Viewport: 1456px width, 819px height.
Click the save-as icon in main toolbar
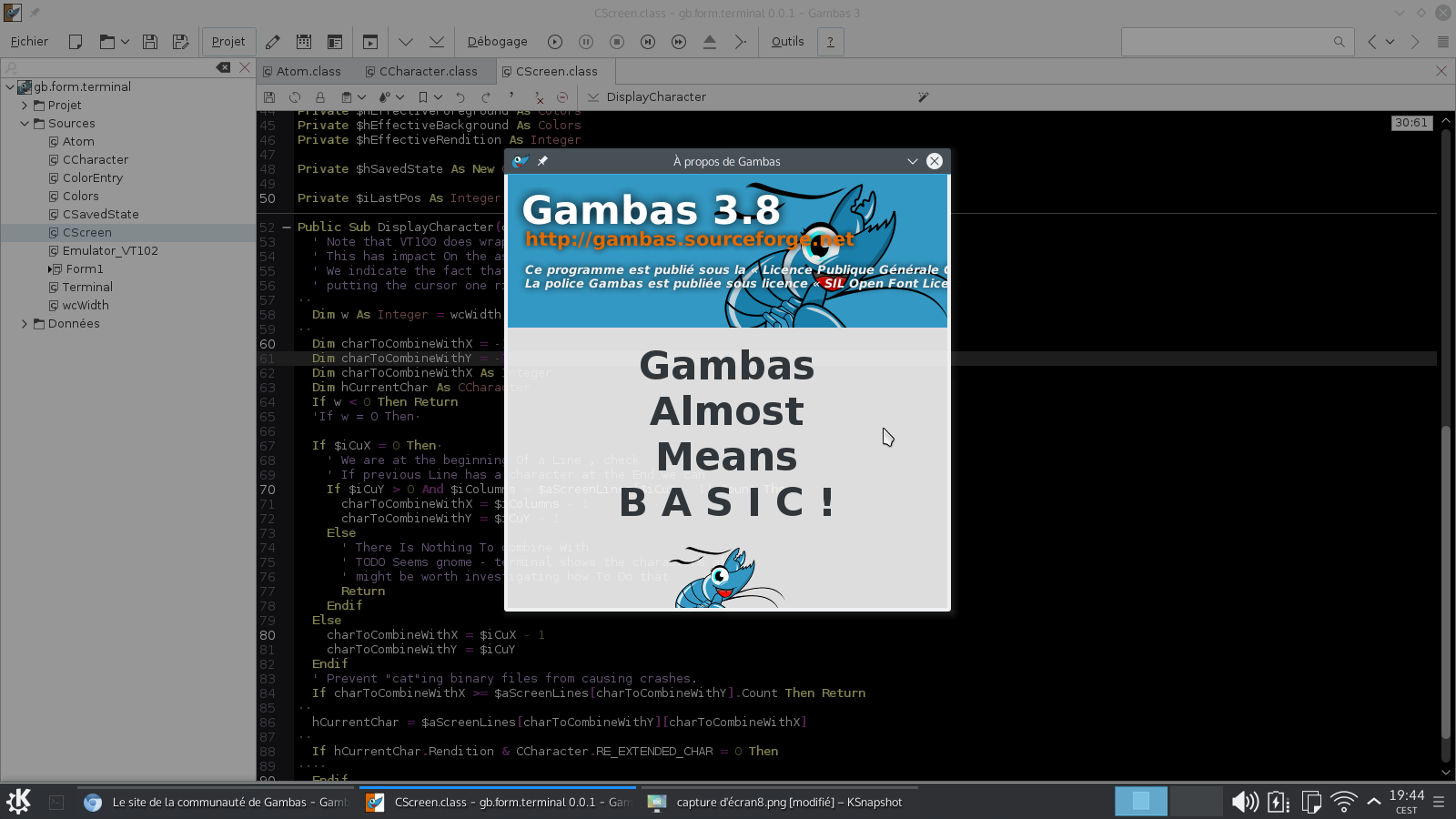click(180, 42)
